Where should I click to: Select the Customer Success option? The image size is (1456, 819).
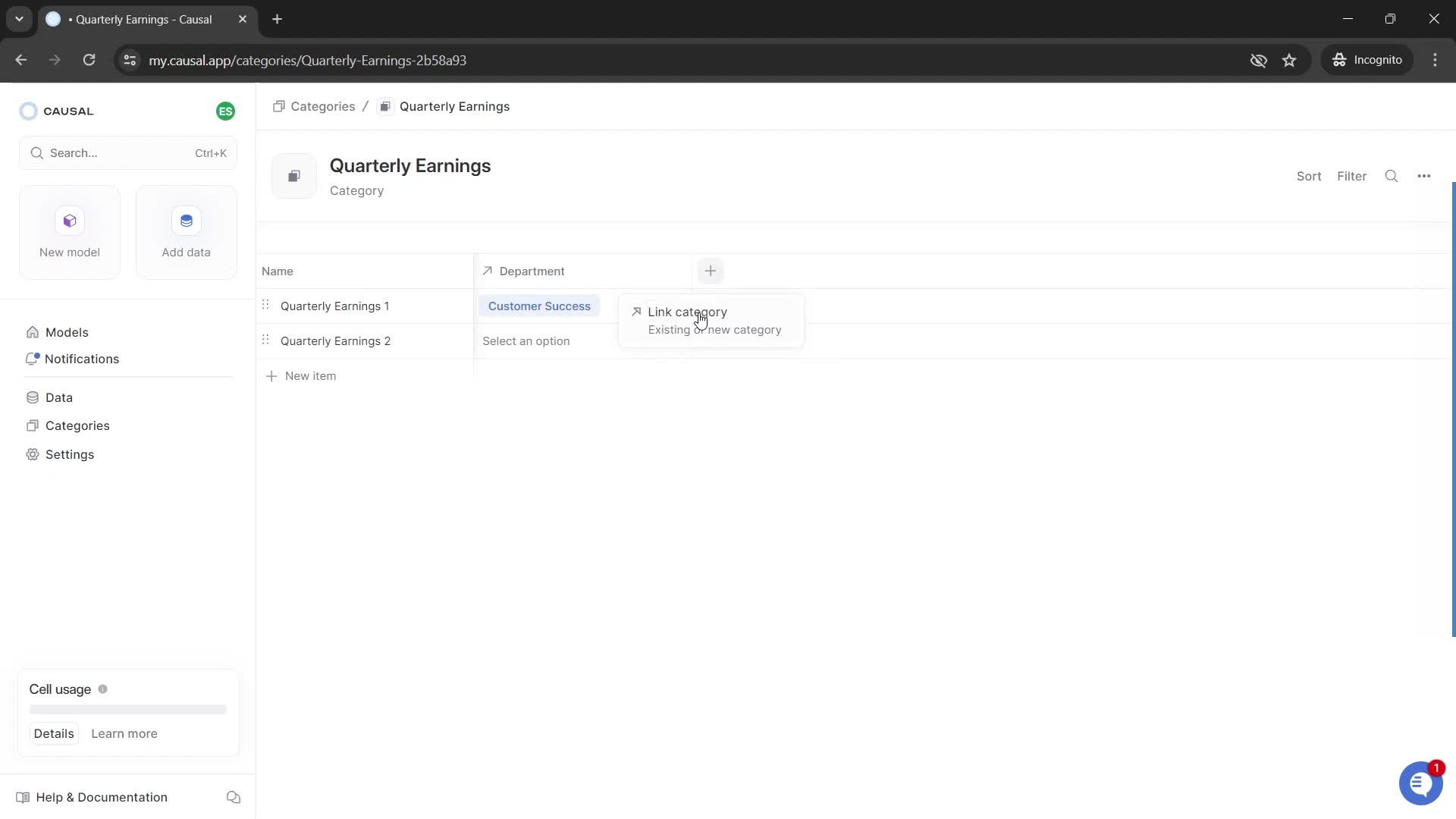pyautogui.click(x=540, y=306)
